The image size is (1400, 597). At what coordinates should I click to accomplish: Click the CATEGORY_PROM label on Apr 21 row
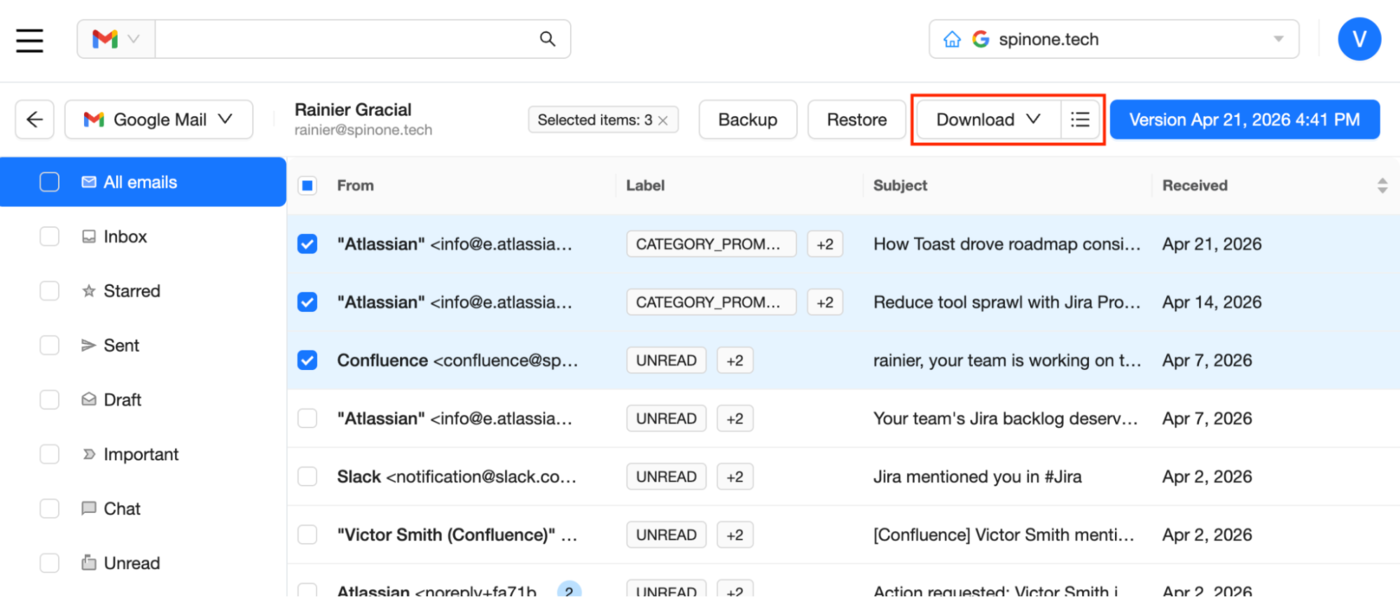tap(711, 244)
